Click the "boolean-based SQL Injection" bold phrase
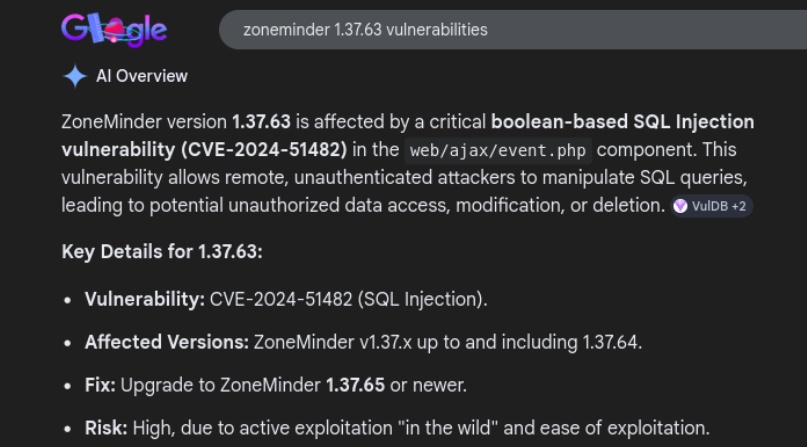 tap(622, 122)
